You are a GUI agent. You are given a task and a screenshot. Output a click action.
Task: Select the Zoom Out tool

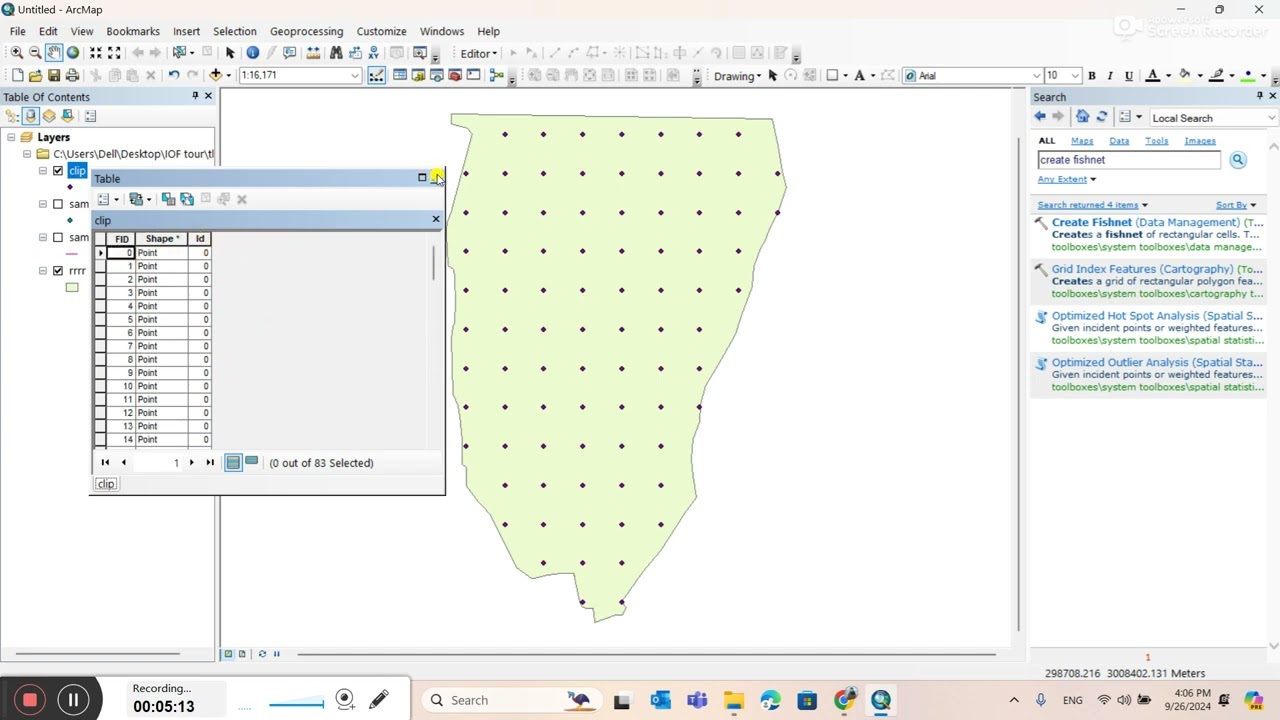point(35,53)
